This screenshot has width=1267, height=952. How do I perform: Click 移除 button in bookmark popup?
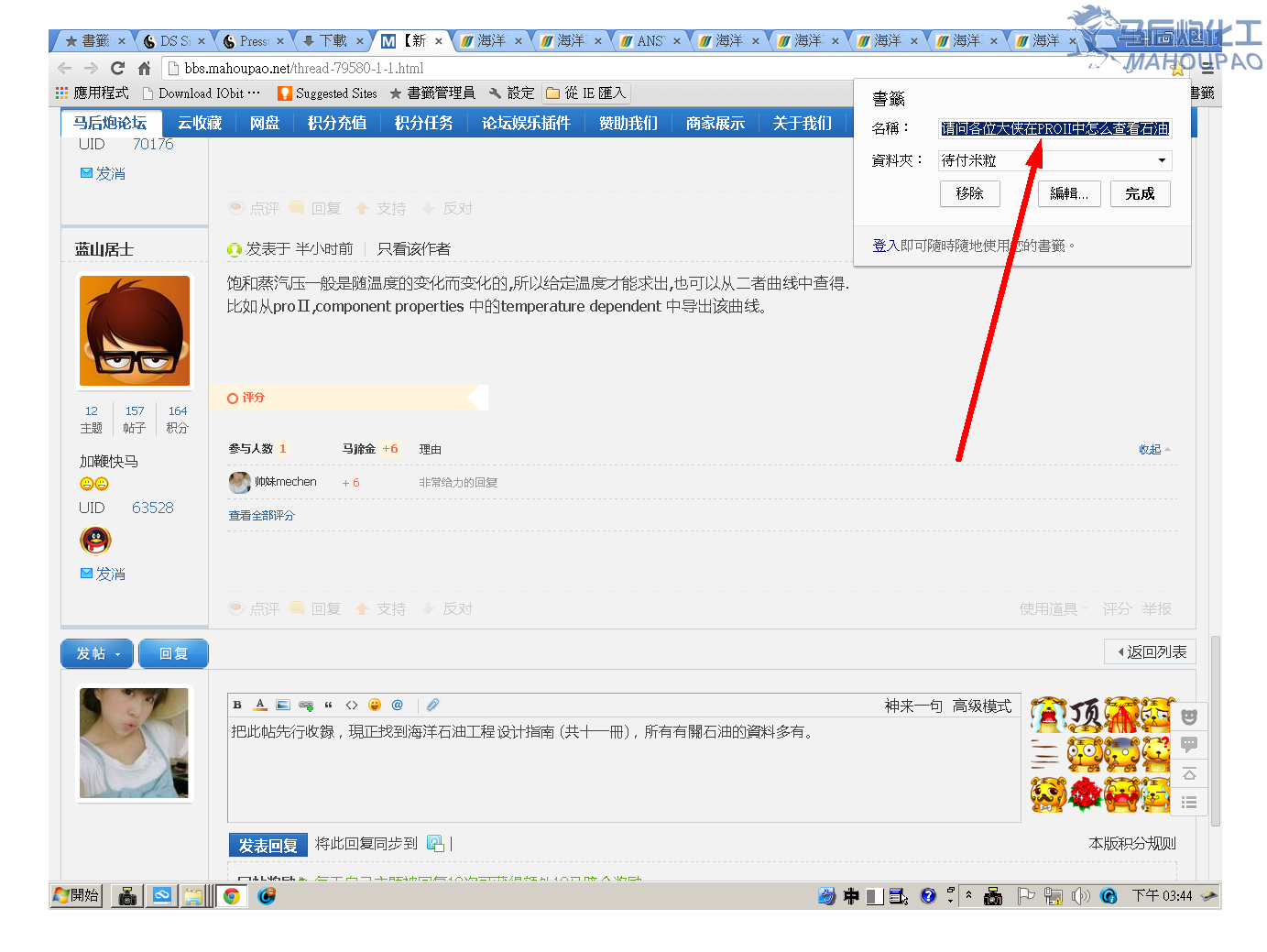tap(969, 193)
